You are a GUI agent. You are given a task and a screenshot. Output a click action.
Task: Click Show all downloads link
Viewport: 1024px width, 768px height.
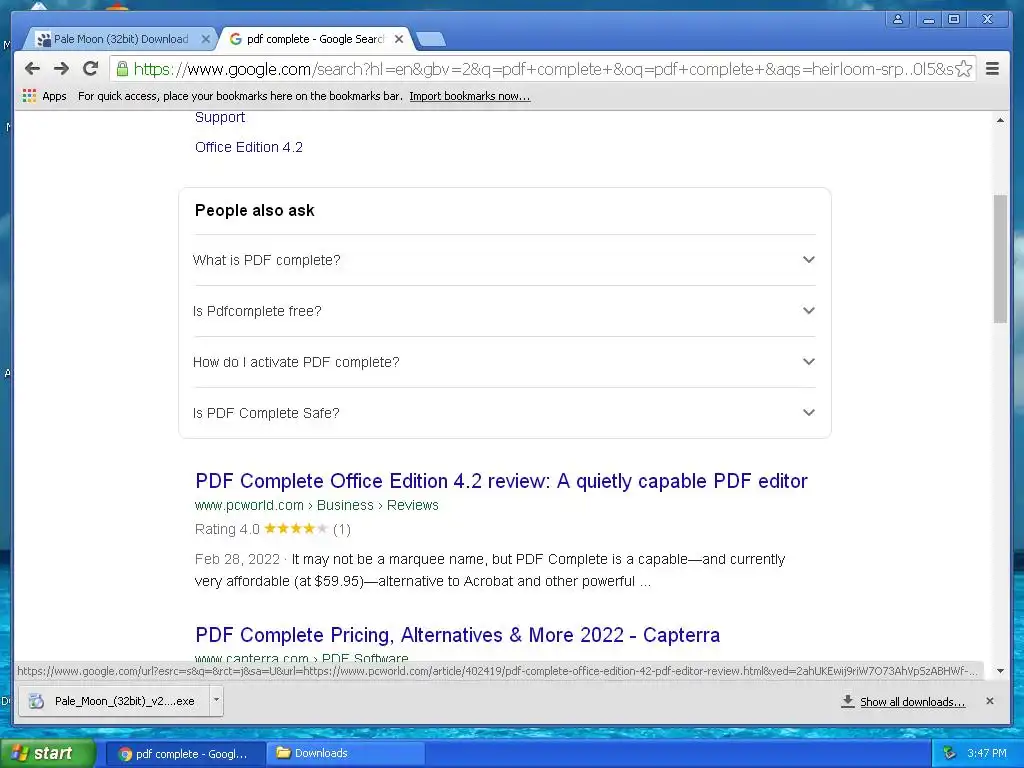coord(912,701)
